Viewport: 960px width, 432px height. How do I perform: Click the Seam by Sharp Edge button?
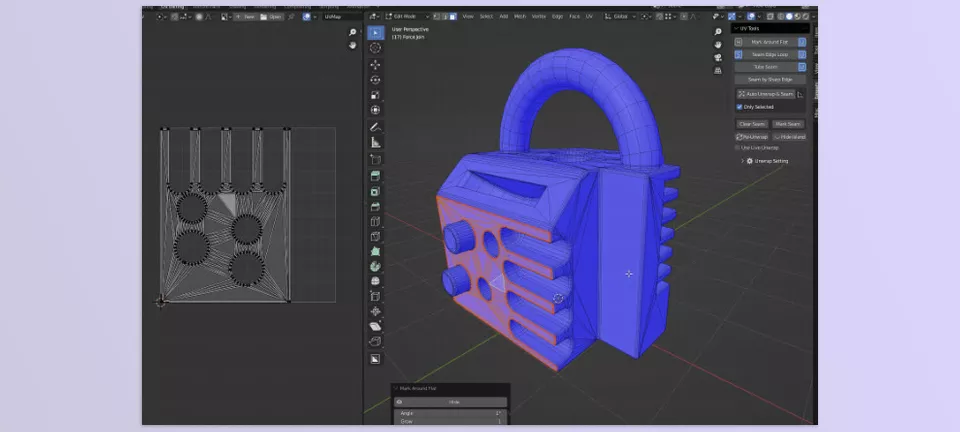(770, 80)
